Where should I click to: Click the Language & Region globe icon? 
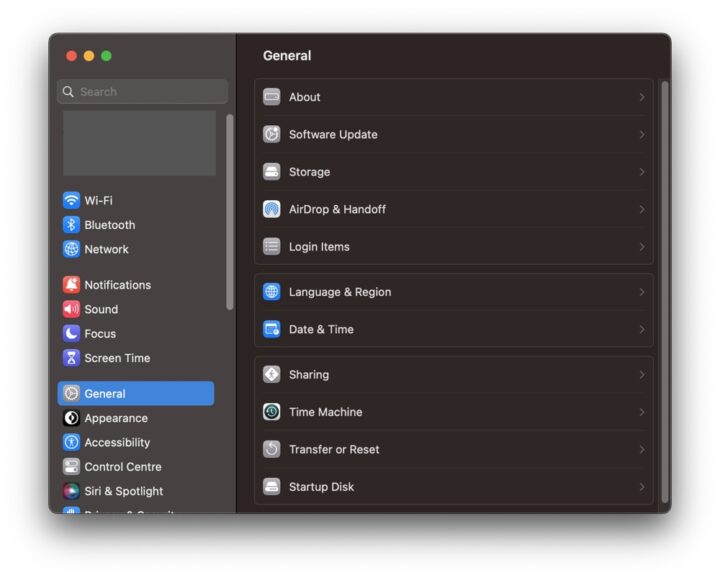[271, 292]
